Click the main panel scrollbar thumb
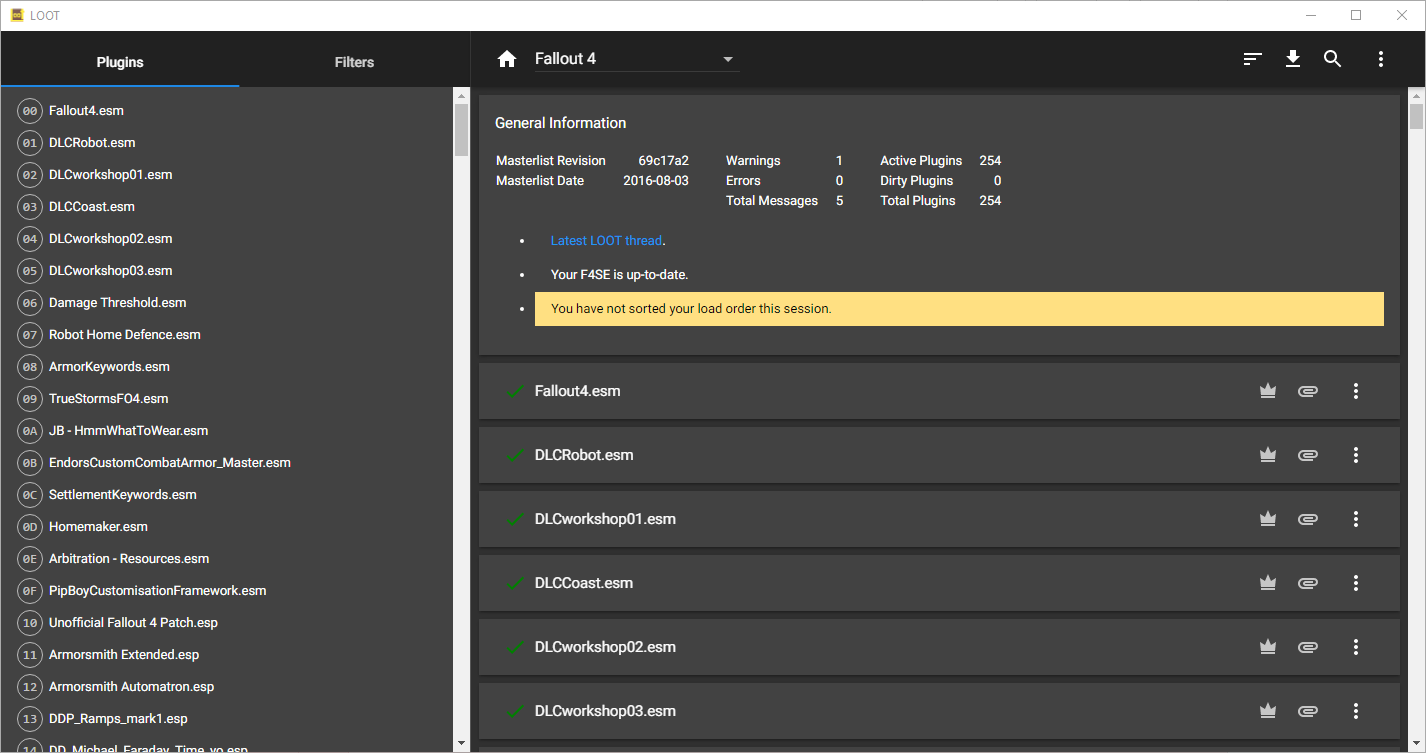 [x=1416, y=116]
